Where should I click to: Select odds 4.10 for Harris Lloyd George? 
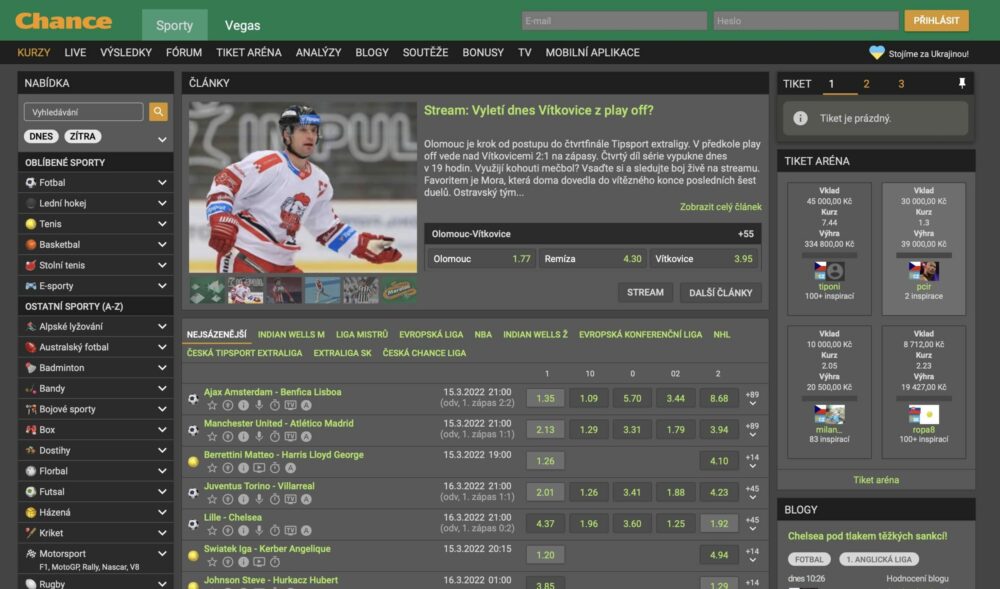[719, 461]
